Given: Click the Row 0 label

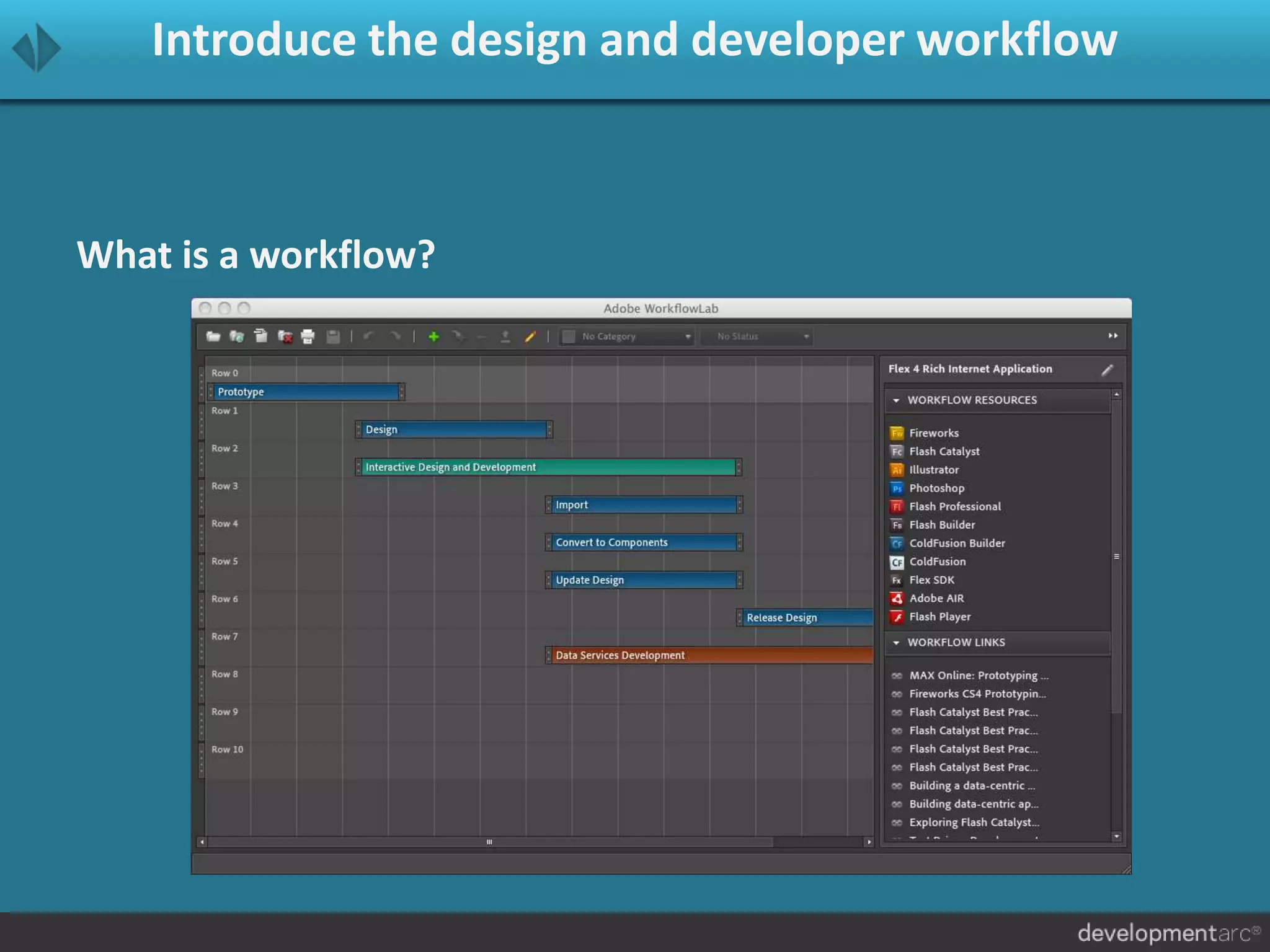Looking at the screenshot, I should 224,373.
